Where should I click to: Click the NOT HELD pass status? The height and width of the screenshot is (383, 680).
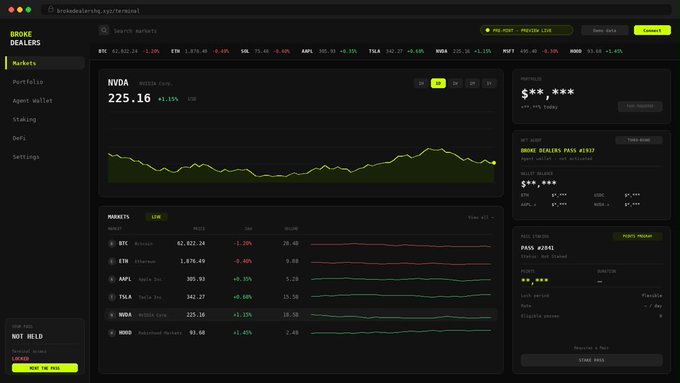27,337
